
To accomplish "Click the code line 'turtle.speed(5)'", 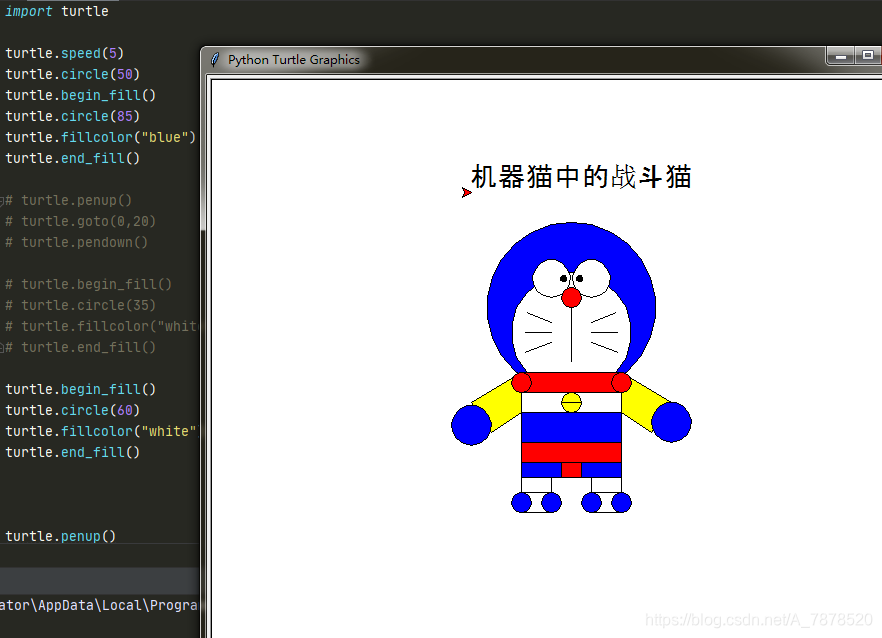I will [x=64, y=53].
